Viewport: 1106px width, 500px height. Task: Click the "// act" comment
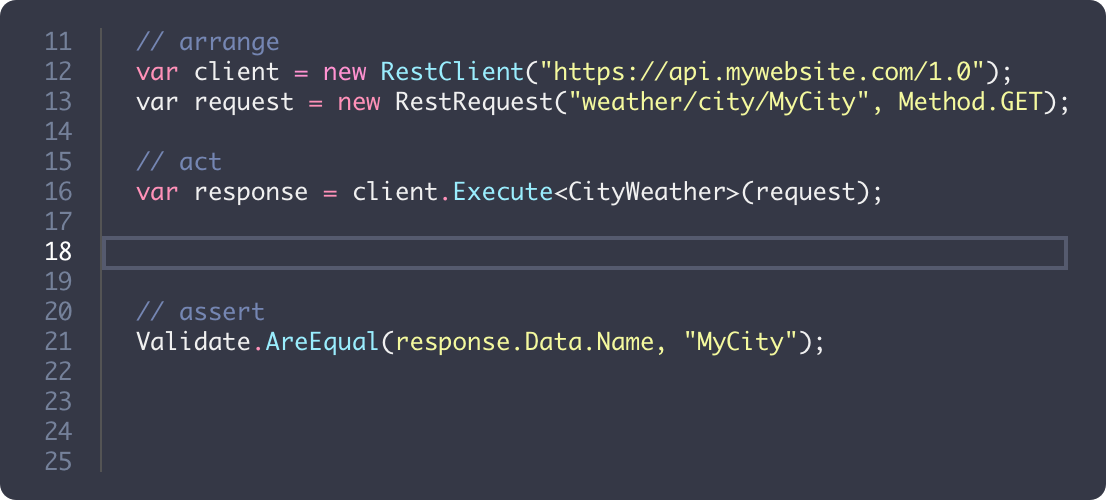[179, 162]
